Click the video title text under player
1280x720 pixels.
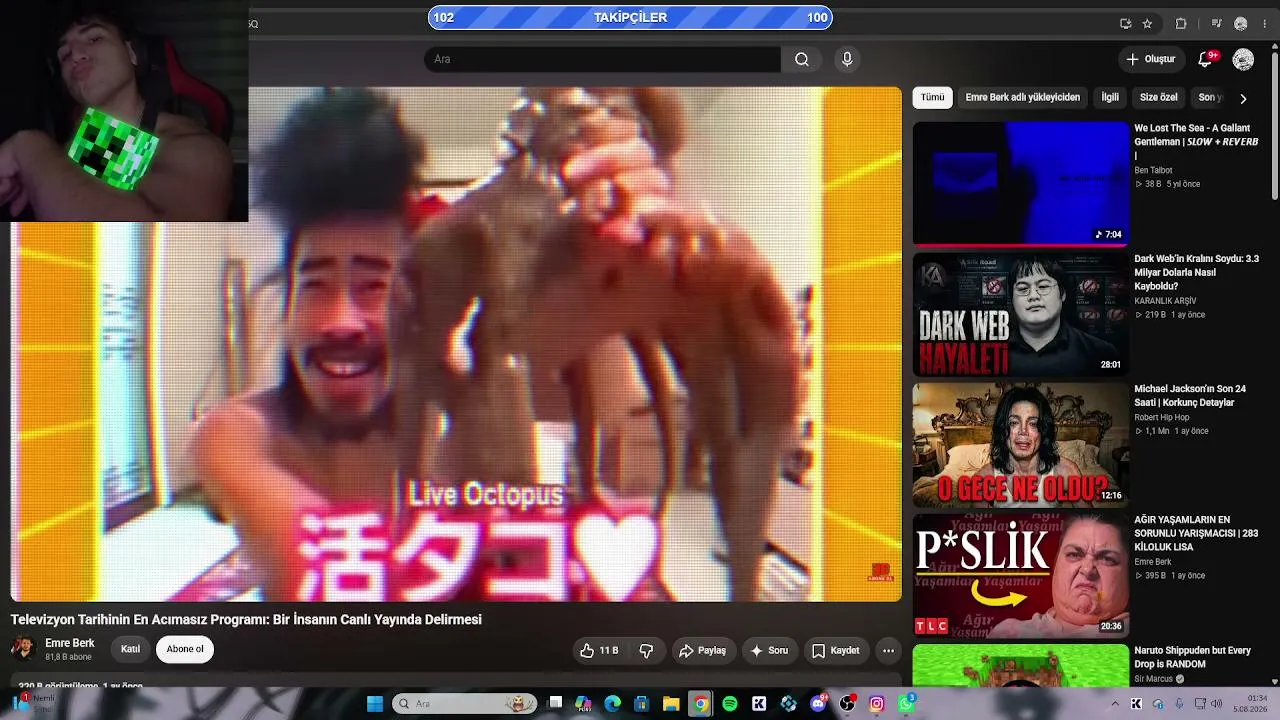246,620
